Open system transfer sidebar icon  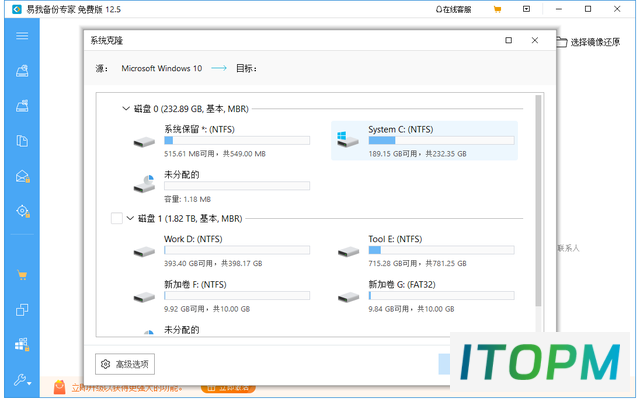pyautogui.click(x=22, y=345)
